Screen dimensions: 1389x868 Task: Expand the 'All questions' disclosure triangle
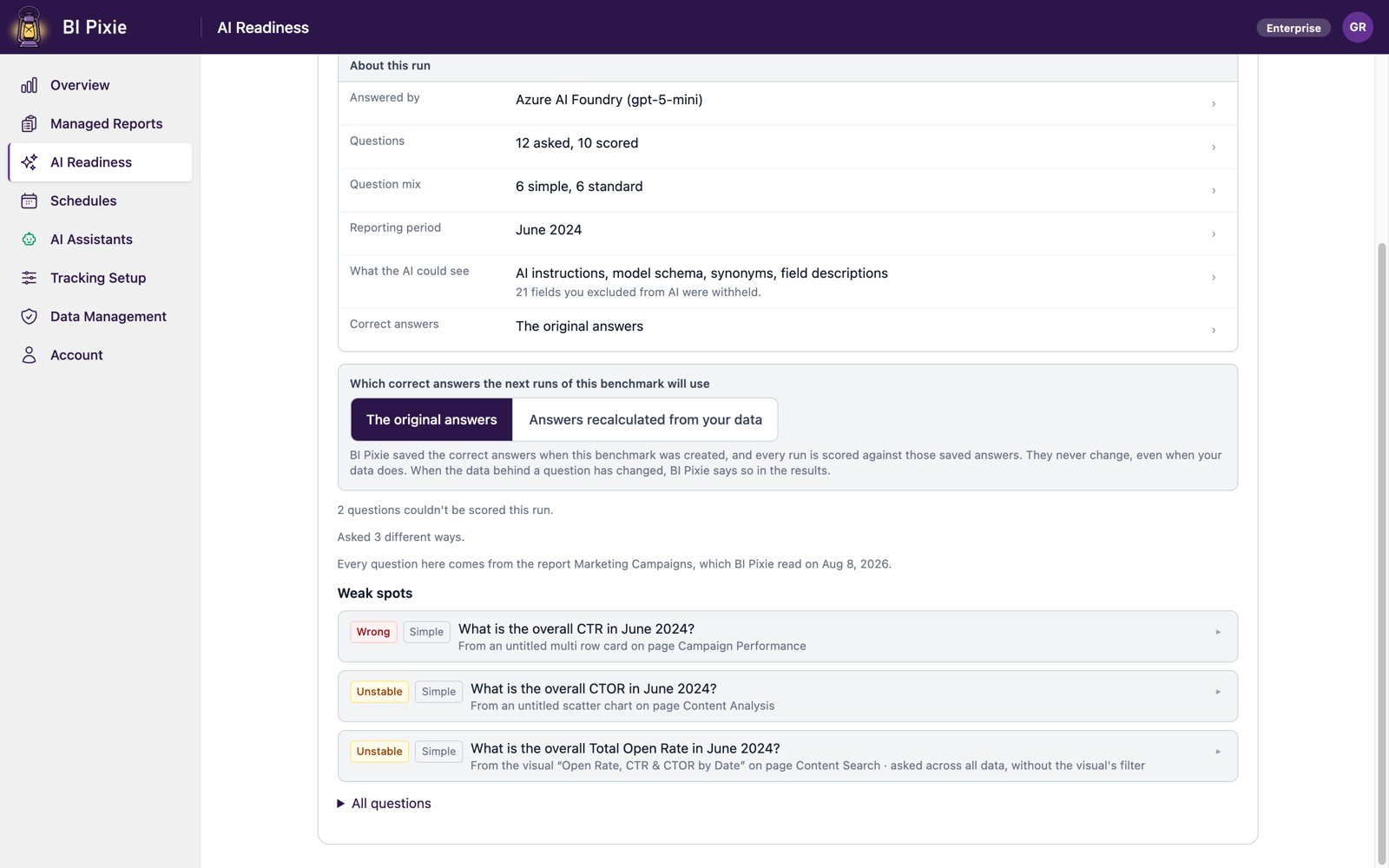[x=340, y=804]
